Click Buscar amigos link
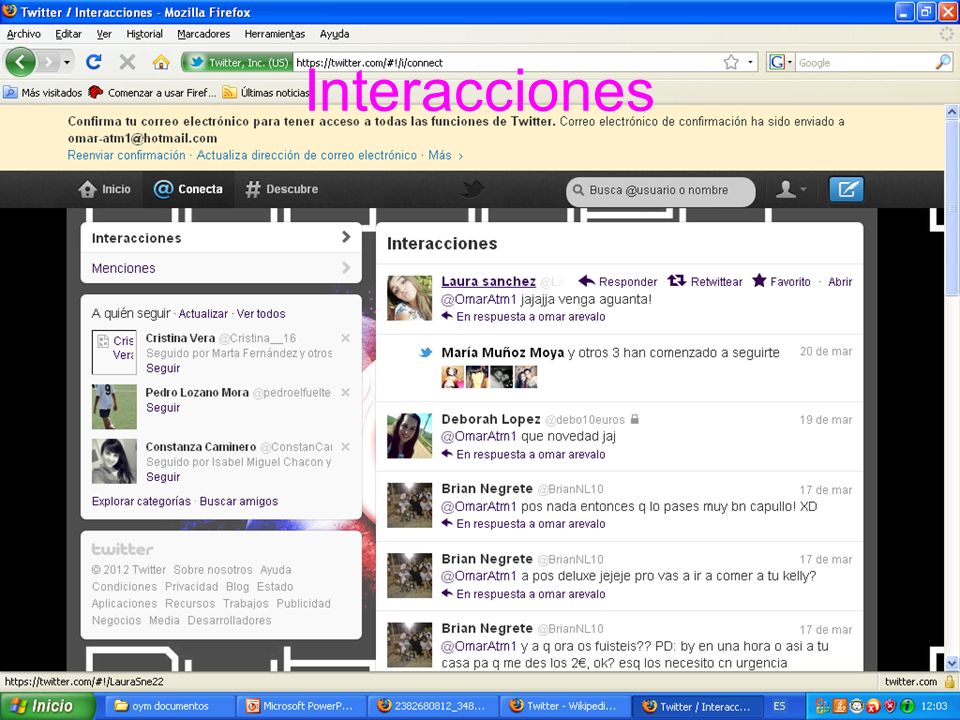This screenshot has width=960, height=720. coord(239,501)
